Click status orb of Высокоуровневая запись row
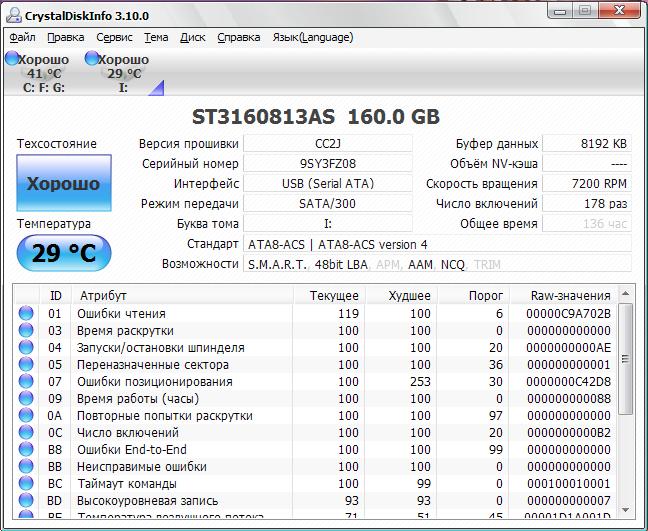648x531 pixels. (x=26, y=500)
